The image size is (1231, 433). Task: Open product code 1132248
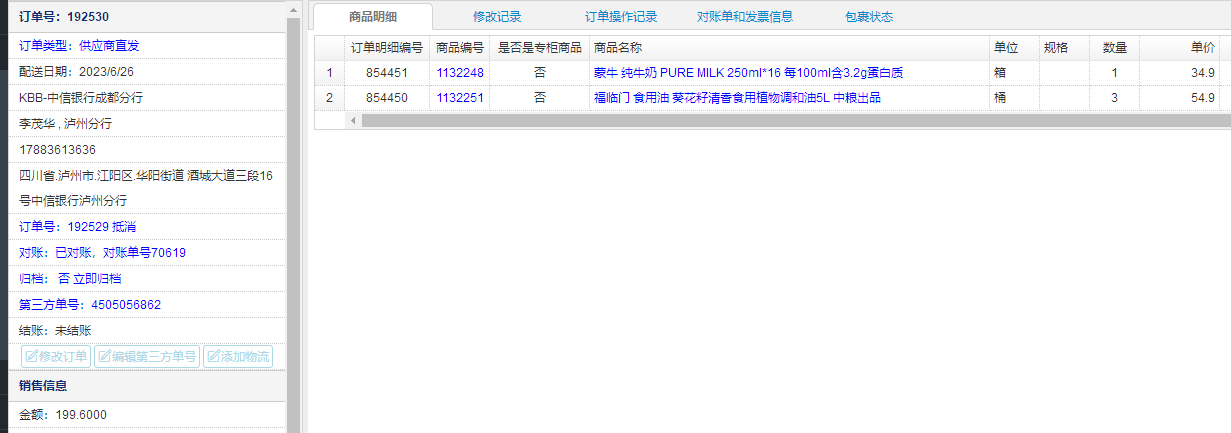click(x=460, y=73)
